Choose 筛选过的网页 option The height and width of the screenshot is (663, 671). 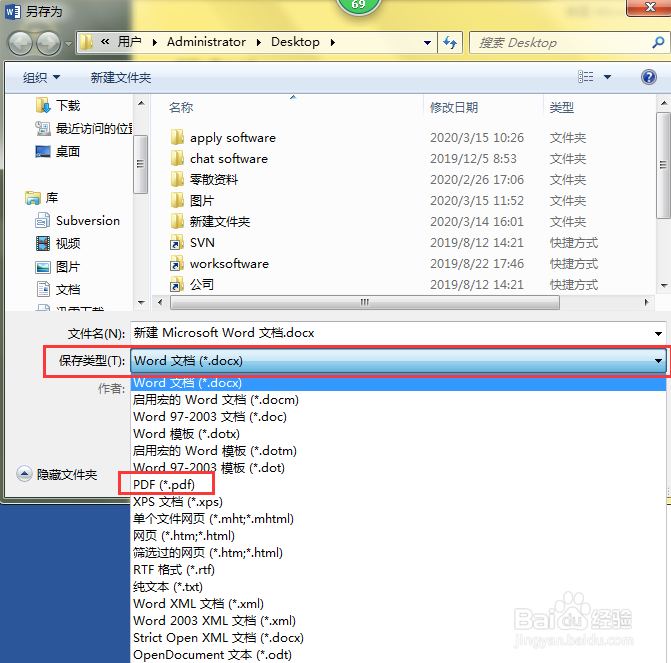point(398,553)
